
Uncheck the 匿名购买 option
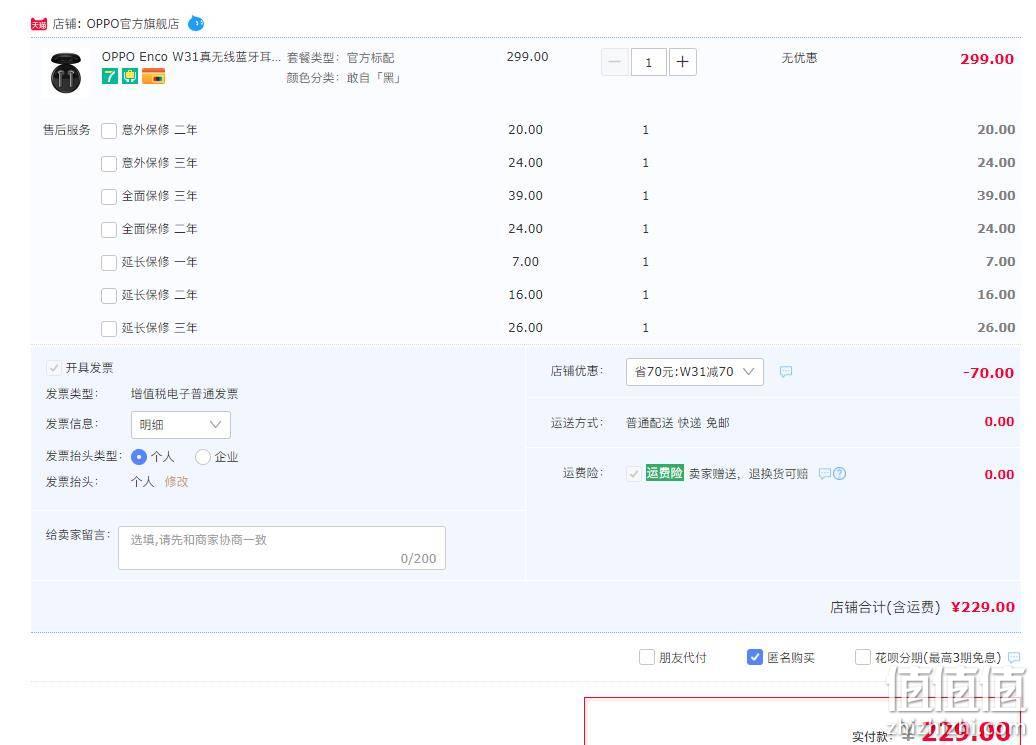(x=755, y=657)
